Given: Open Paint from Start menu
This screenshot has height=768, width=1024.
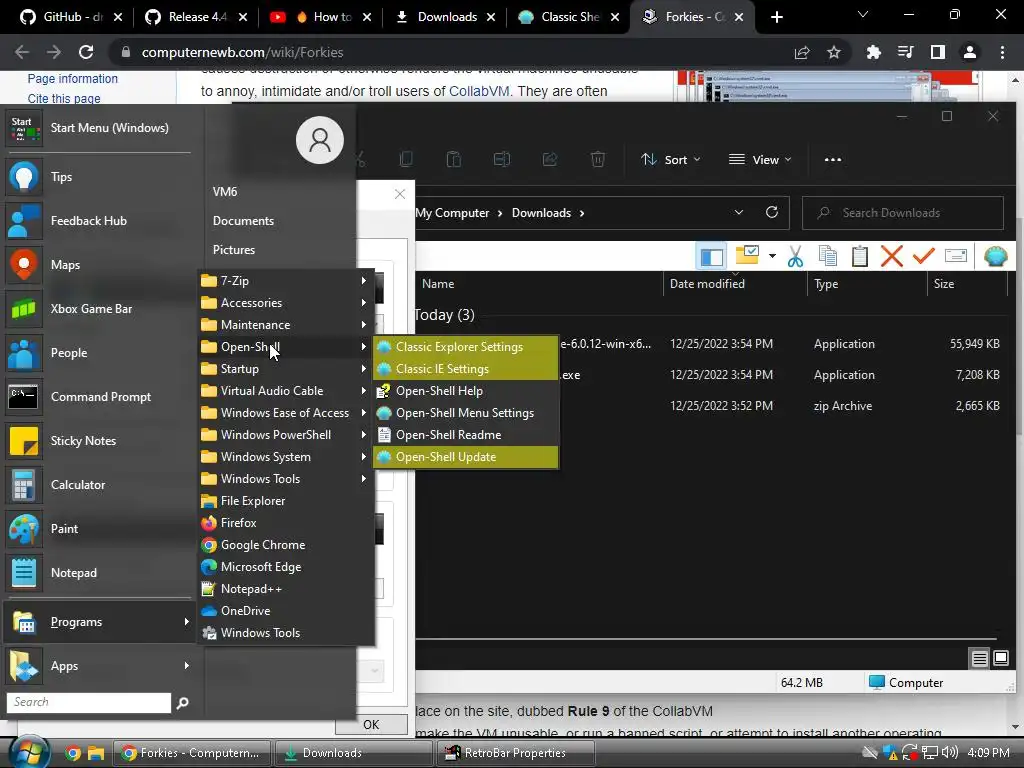Looking at the screenshot, I should (99, 528).
